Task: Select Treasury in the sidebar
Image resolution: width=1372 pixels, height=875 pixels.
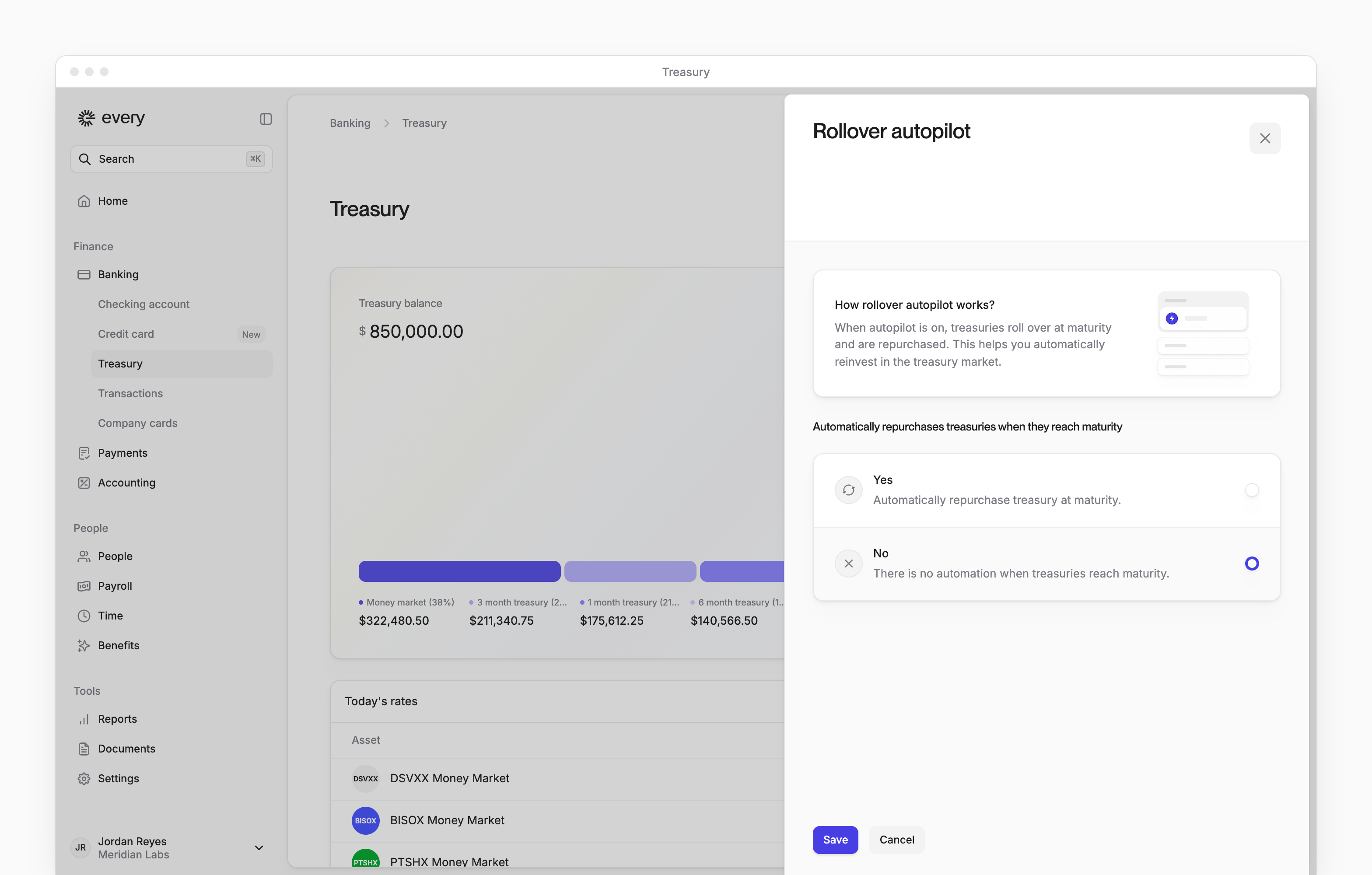Action: click(182, 364)
